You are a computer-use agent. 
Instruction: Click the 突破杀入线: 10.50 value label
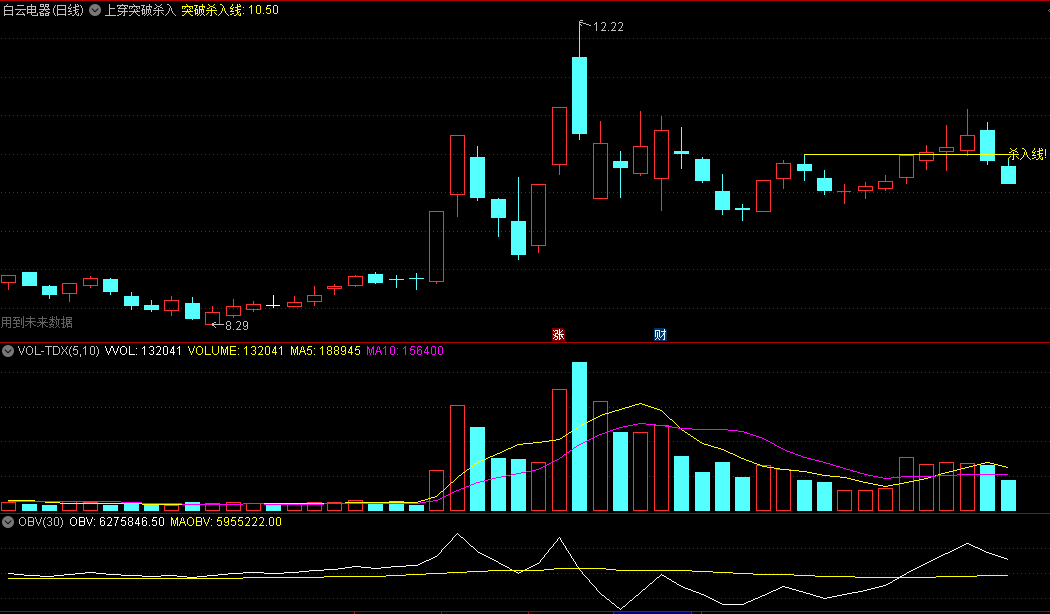click(230, 10)
